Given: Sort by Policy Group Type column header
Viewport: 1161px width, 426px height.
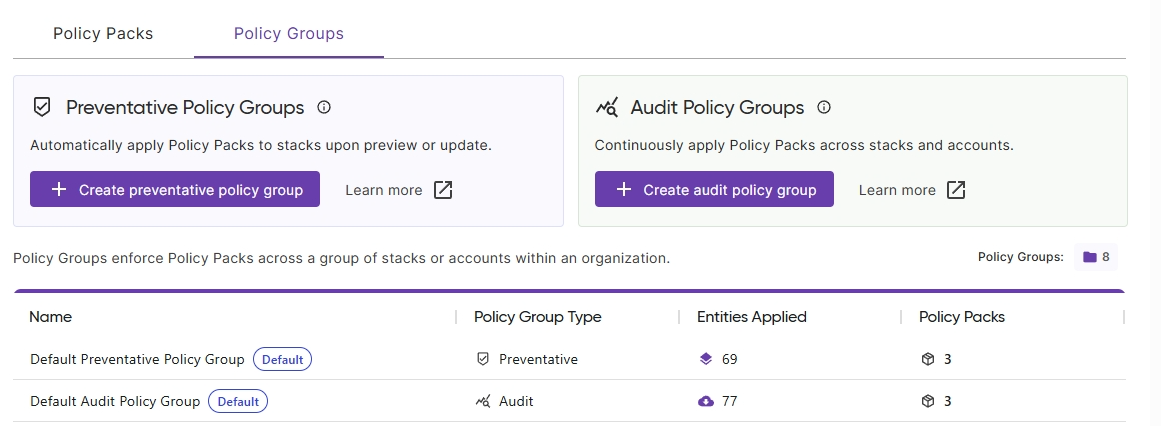Looking at the screenshot, I should 538,317.
